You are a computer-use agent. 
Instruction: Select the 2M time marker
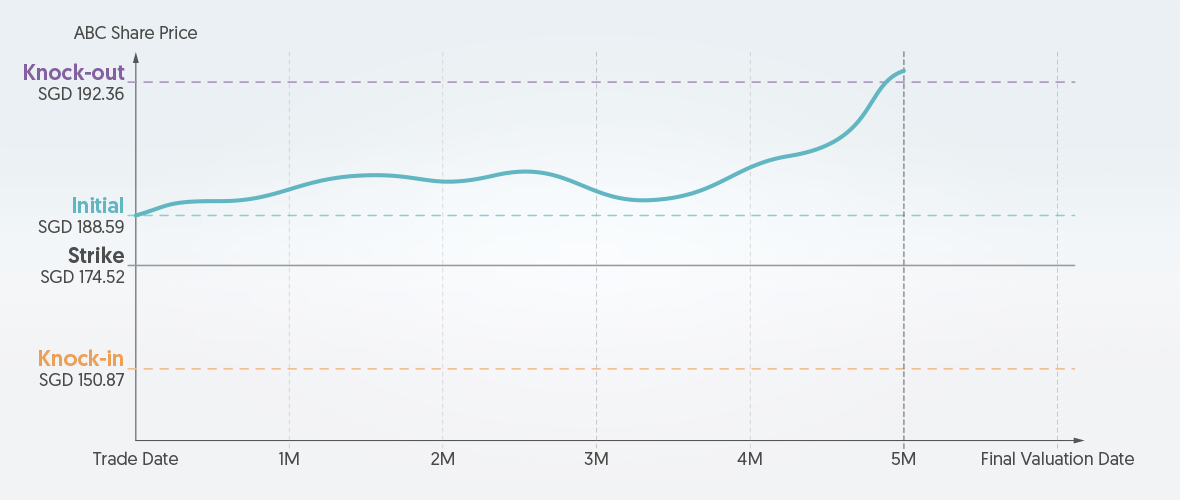[x=443, y=459]
